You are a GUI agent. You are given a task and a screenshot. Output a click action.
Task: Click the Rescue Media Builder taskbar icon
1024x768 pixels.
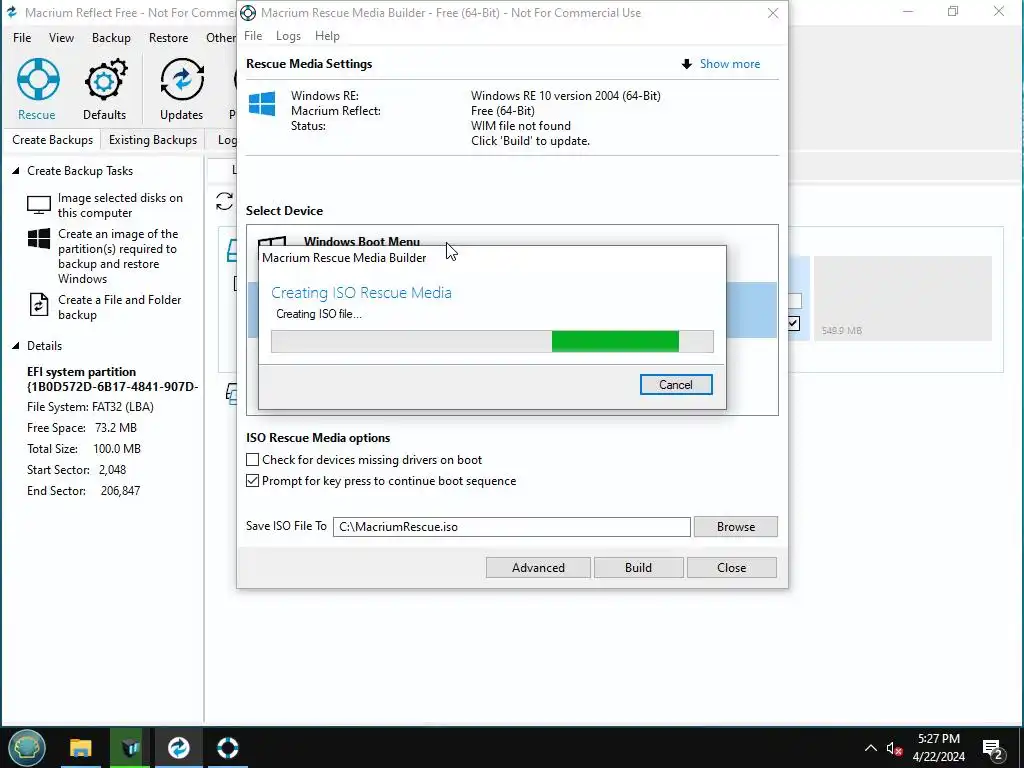[x=228, y=748]
